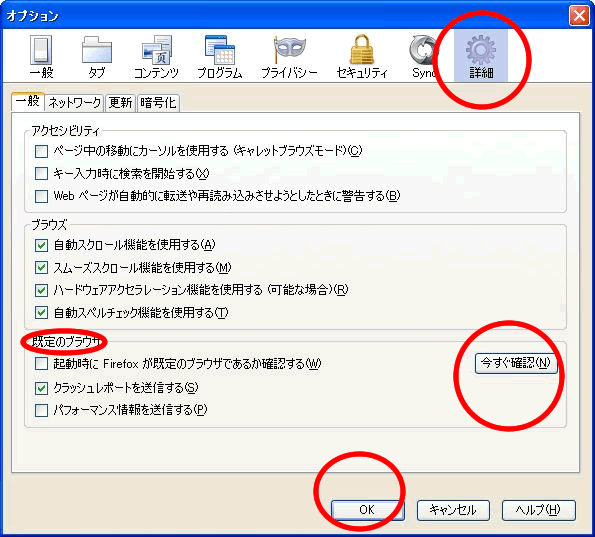Uncheck 自動スクロール機能を使用する
Screen dimensions: 595x537
41,245
